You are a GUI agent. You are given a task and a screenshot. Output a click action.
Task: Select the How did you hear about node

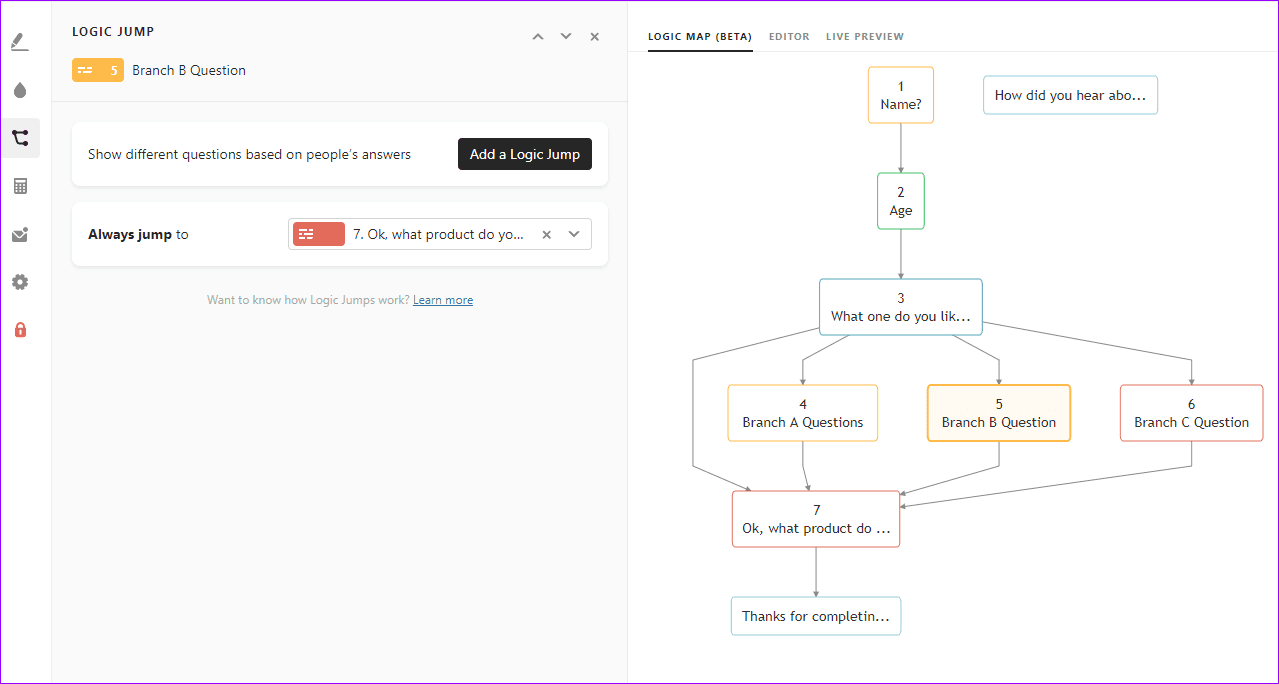[1070, 95]
